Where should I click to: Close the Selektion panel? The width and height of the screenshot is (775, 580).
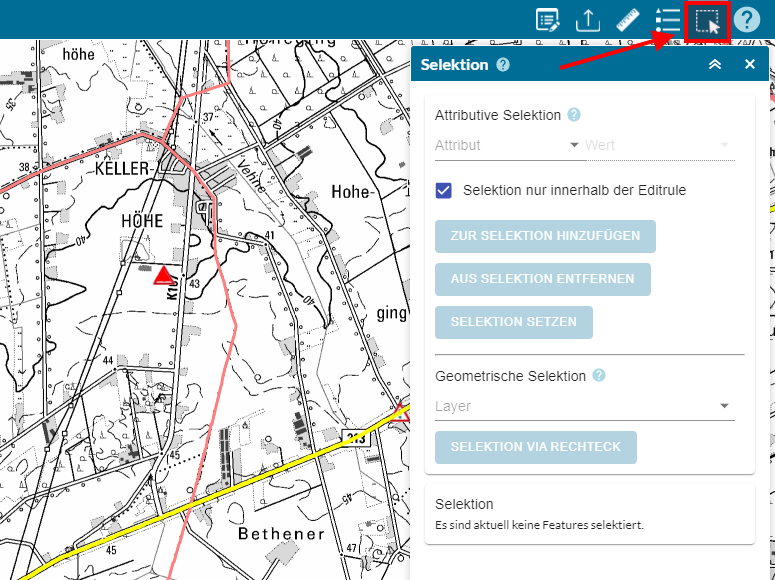point(750,65)
